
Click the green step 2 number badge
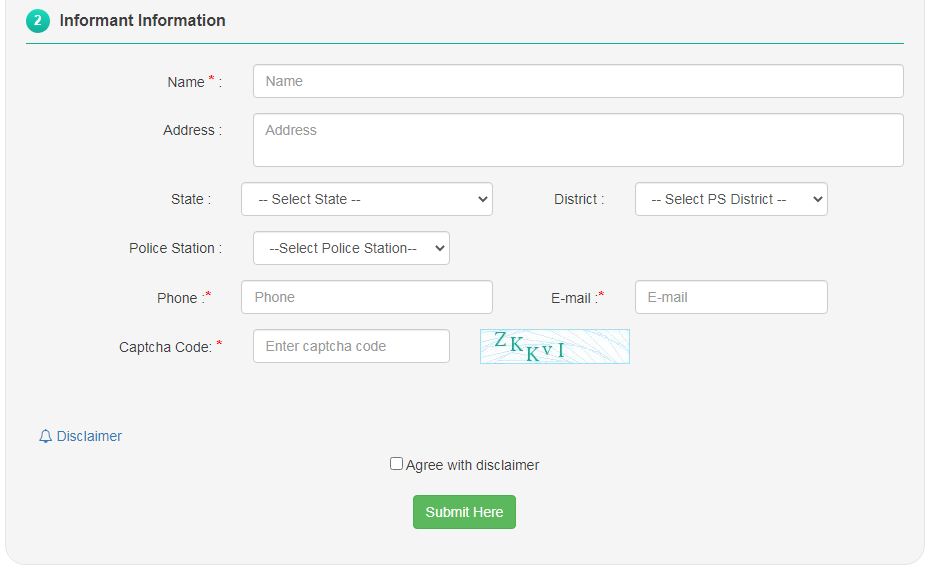pos(37,21)
